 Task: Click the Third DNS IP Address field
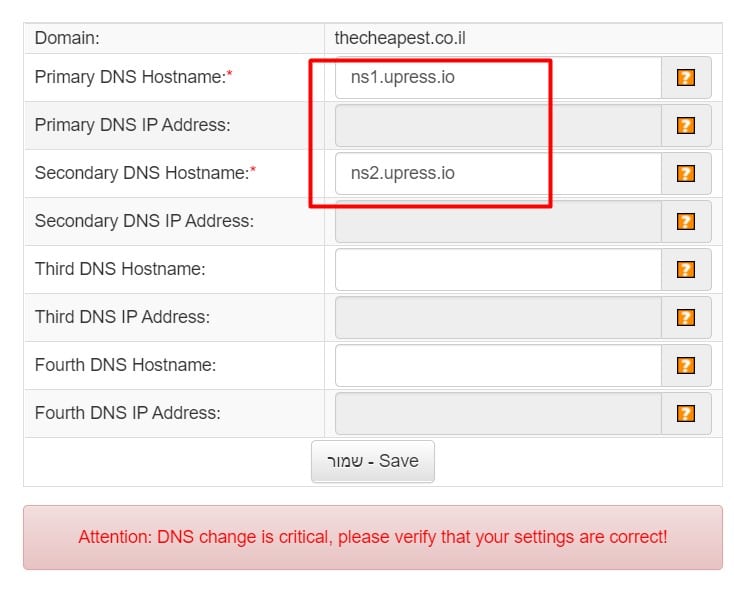[x=498, y=317]
